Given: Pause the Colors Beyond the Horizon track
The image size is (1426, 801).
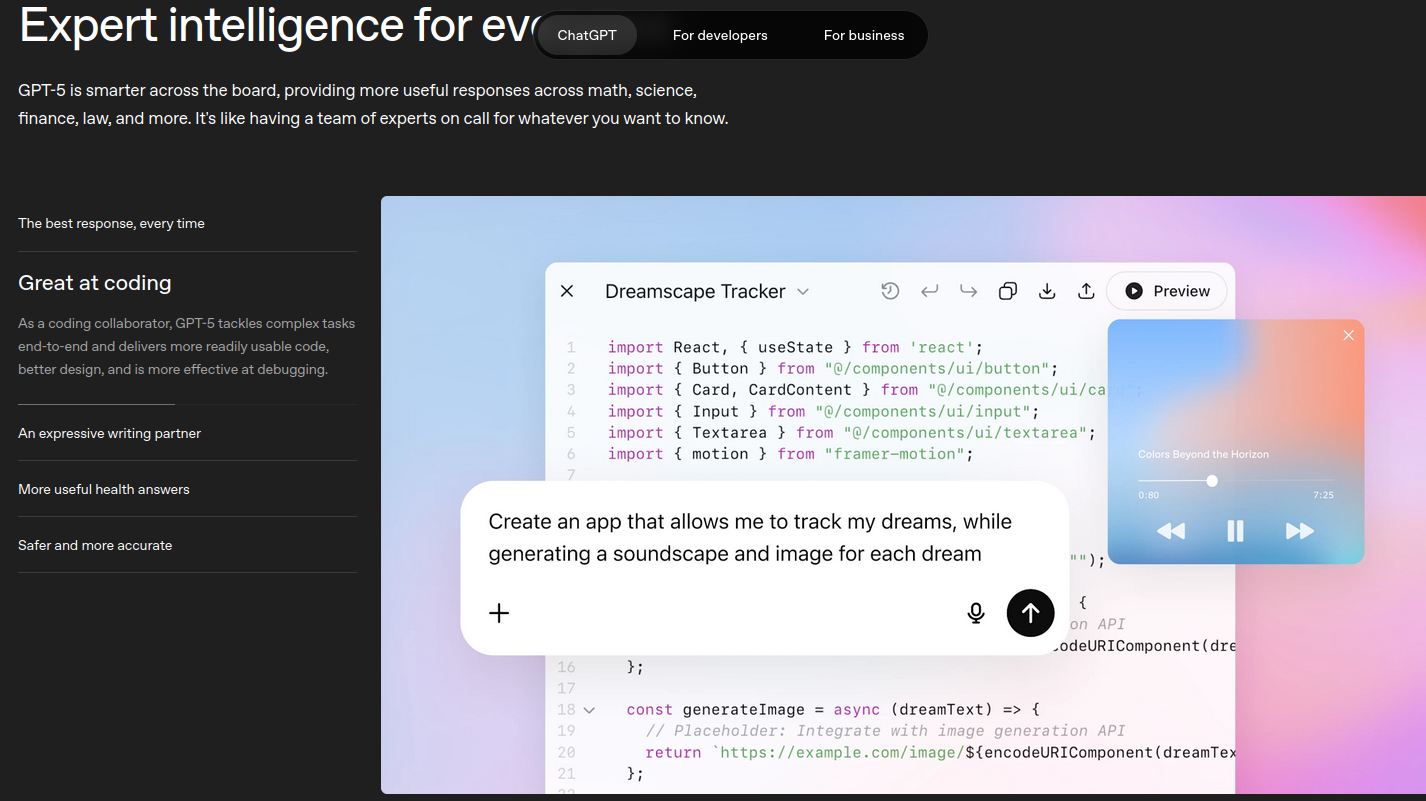Looking at the screenshot, I should (1235, 531).
